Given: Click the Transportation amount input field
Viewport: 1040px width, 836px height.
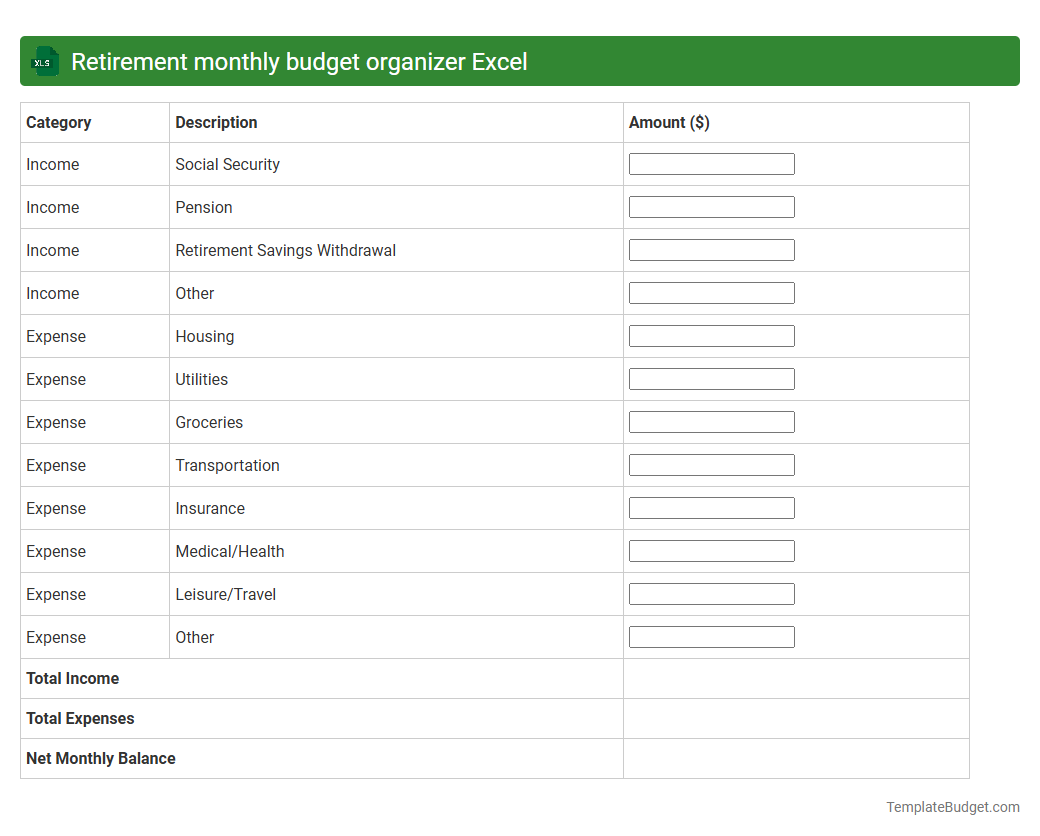Looking at the screenshot, I should point(711,464).
